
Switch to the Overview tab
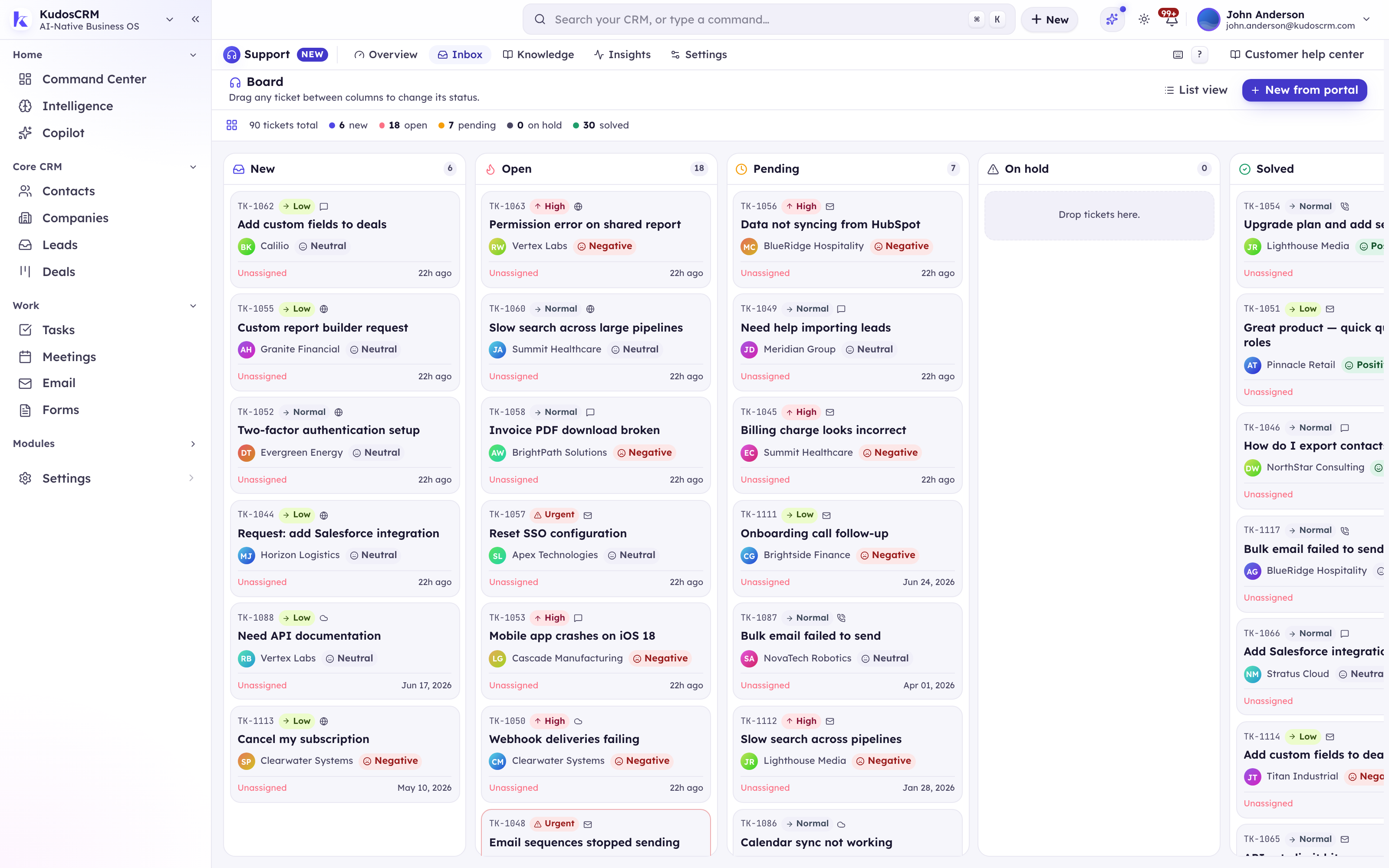[x=386, y=55]
